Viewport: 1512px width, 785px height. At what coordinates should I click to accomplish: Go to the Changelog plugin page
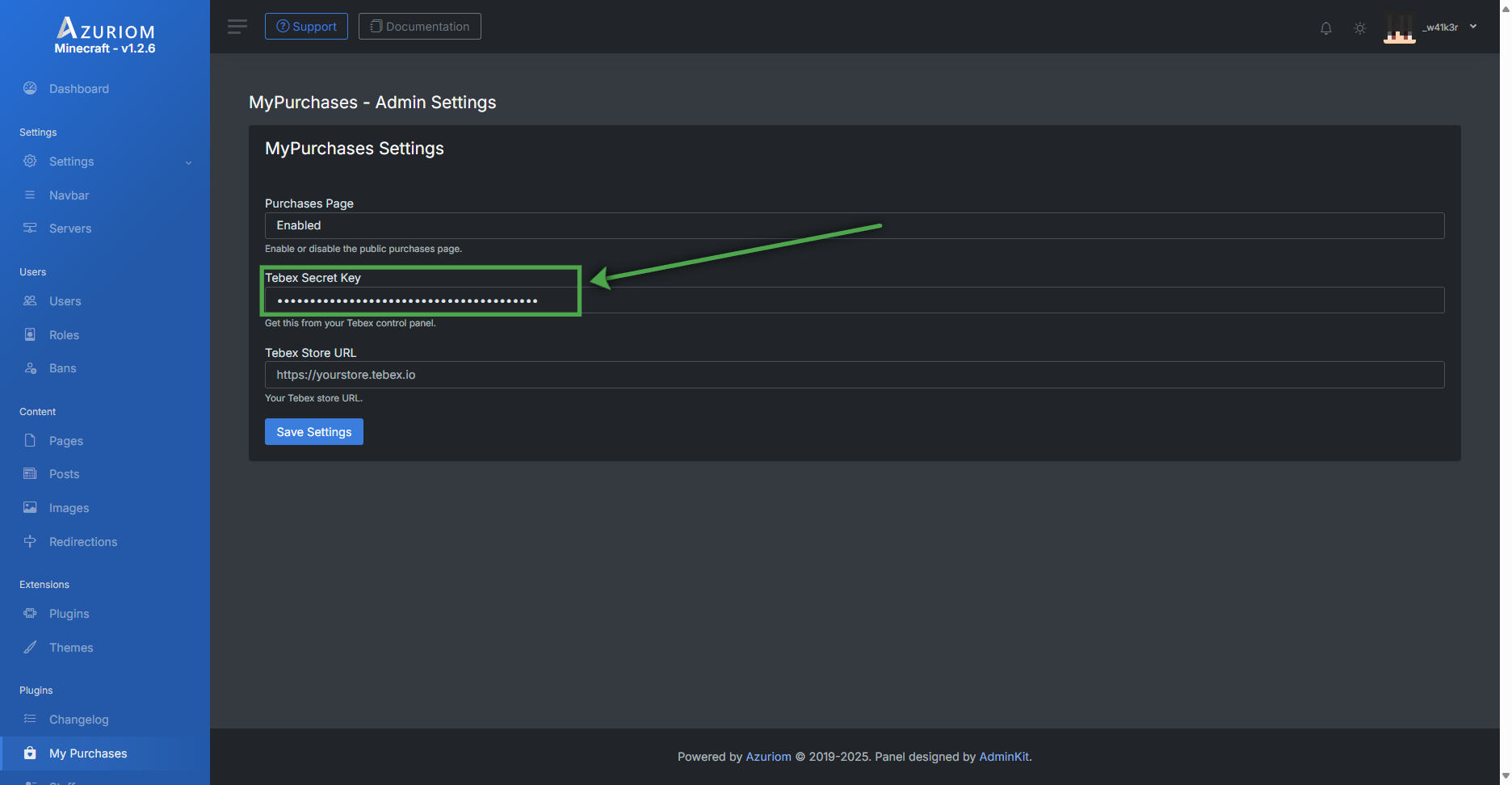(x=78, y=720)
